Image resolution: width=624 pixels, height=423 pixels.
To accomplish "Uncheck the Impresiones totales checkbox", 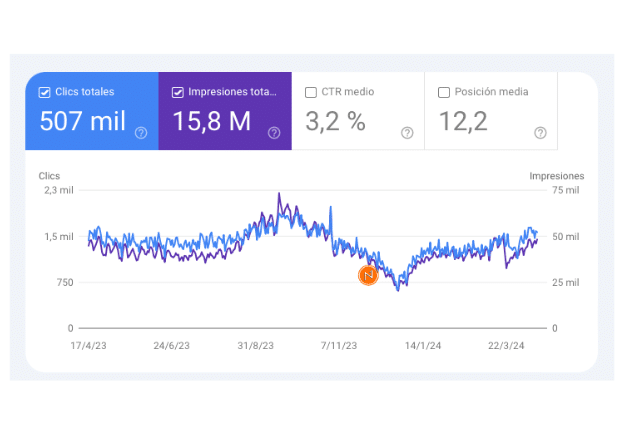I will pyautogui.click(x=178, y=92).
